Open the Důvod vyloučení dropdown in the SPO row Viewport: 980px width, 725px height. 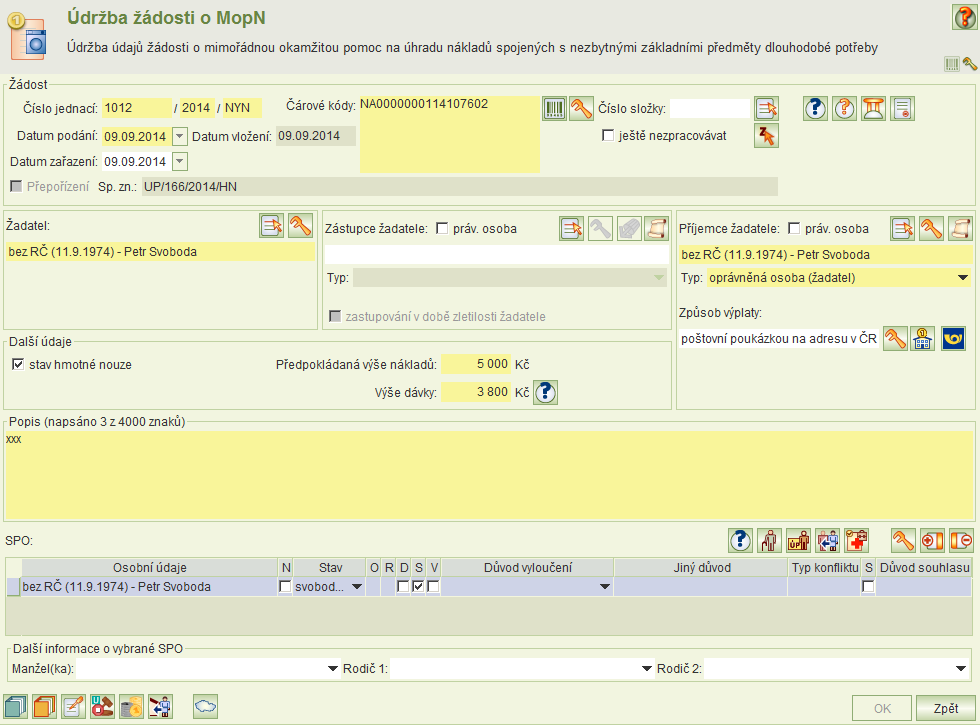pos(604,586)
